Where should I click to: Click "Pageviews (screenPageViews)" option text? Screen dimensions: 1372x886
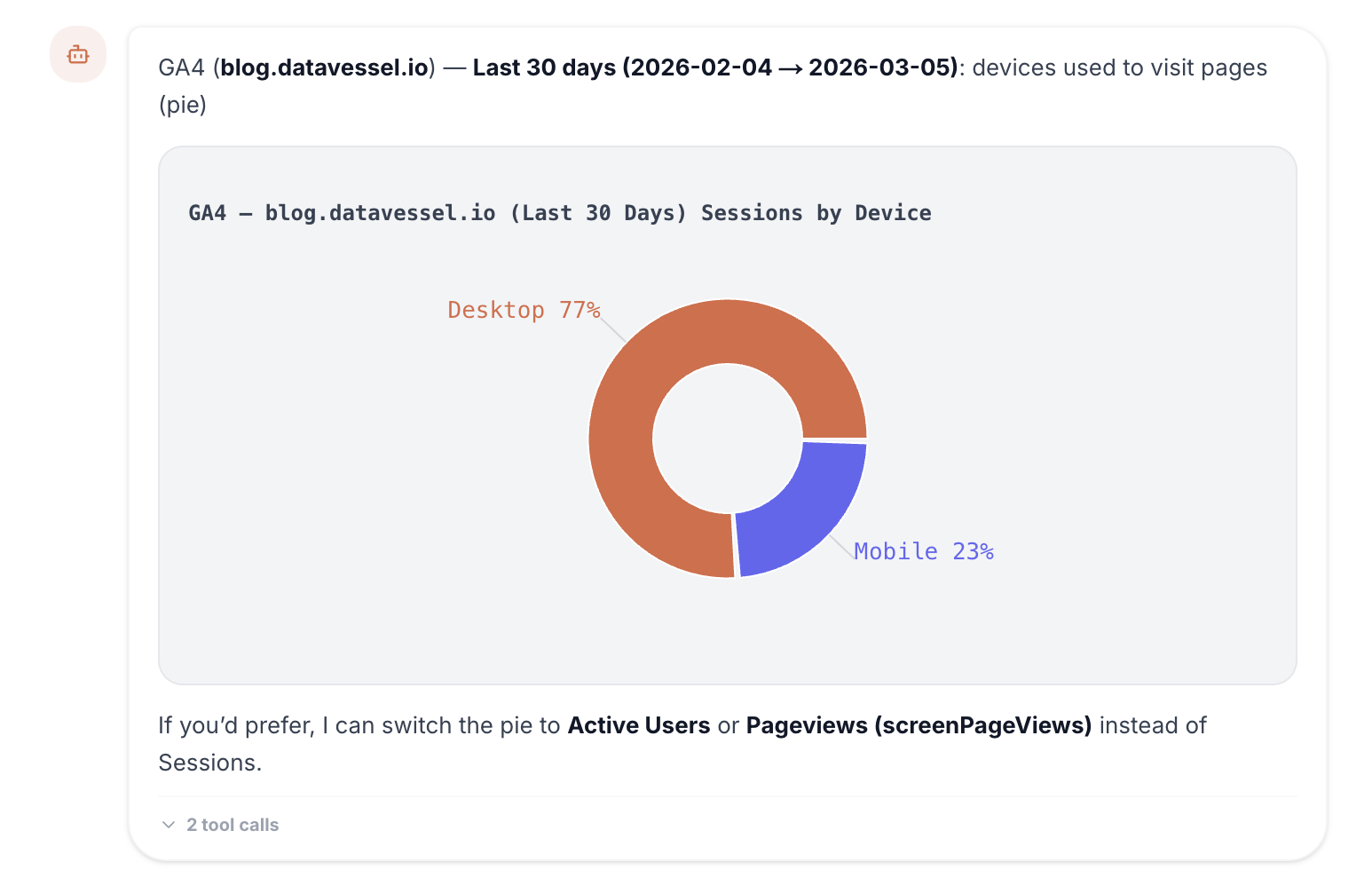[920, 725]
